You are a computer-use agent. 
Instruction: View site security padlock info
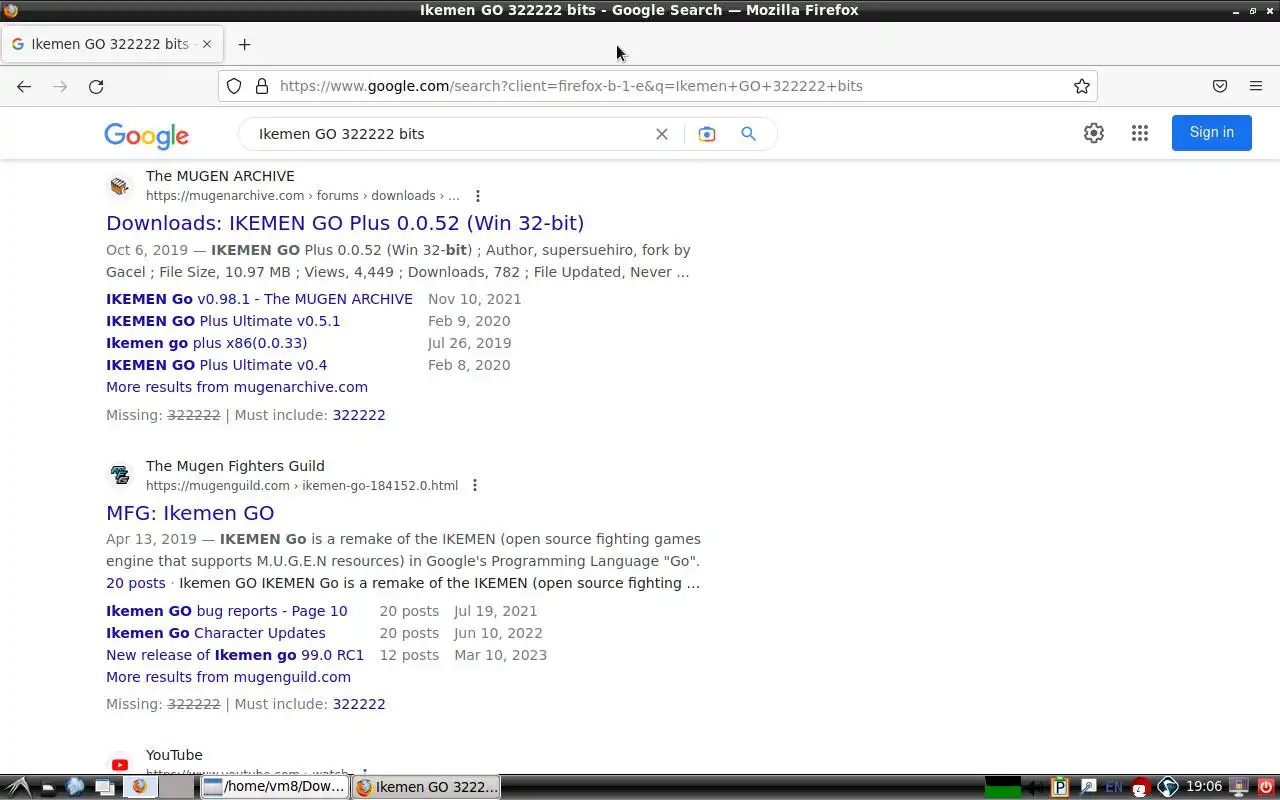[x=262, y=86]
